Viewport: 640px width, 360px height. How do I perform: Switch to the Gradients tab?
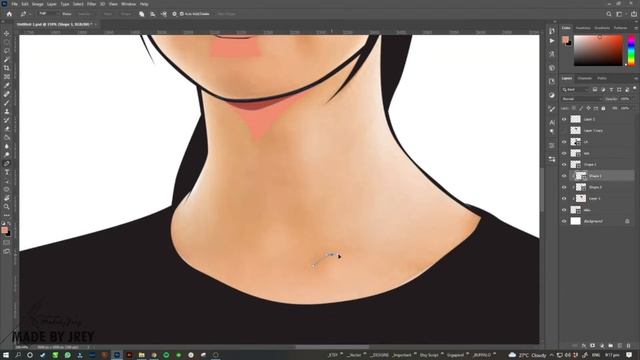tap(602, 28)
